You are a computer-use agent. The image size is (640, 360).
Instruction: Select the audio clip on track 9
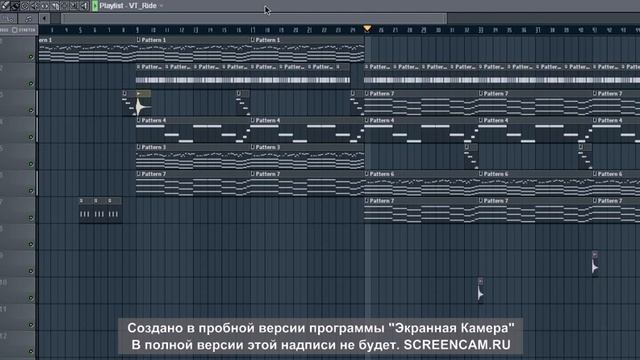(595, 264)
